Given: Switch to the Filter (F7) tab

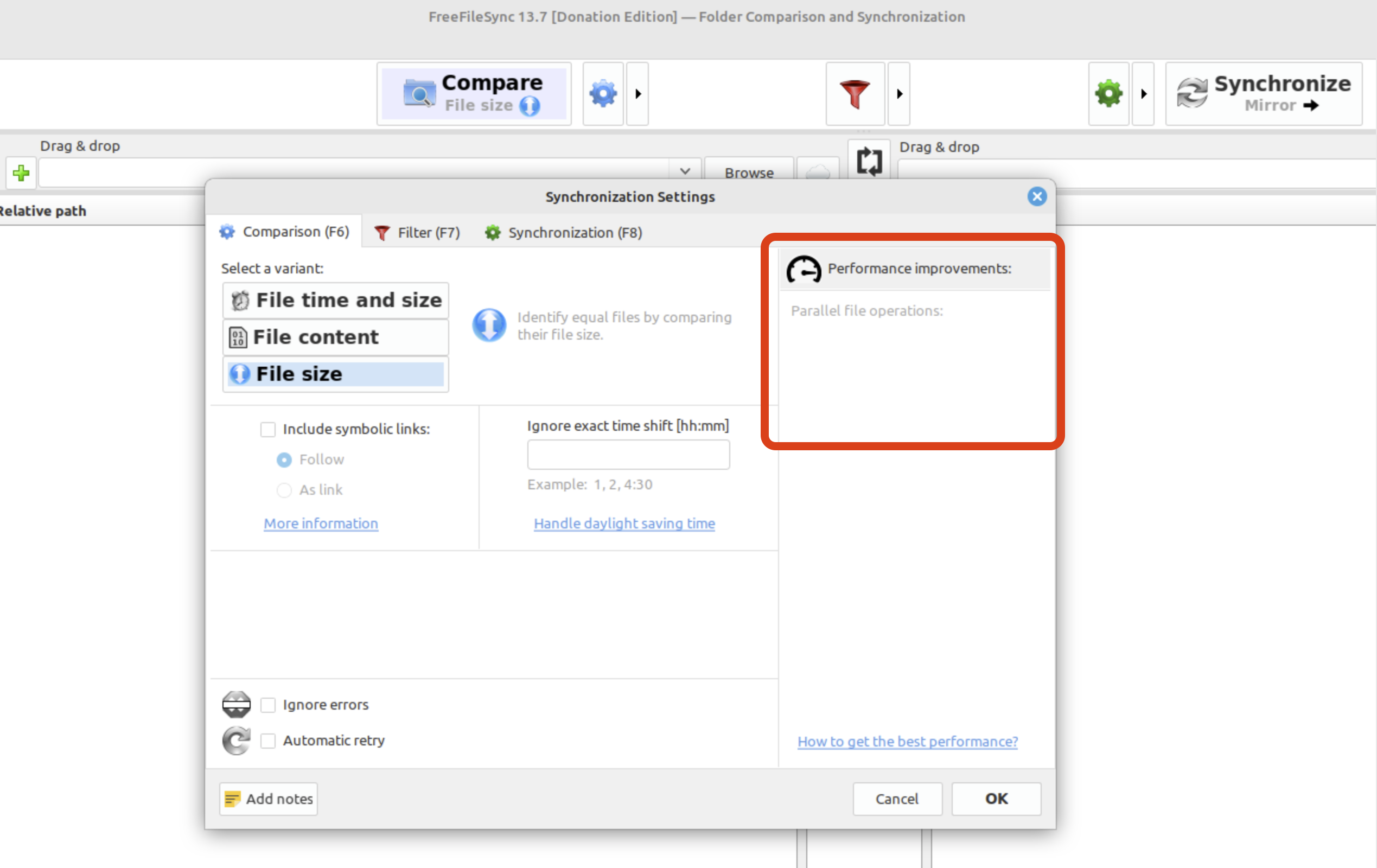Looking at the screenshot, I should (417, 233).
